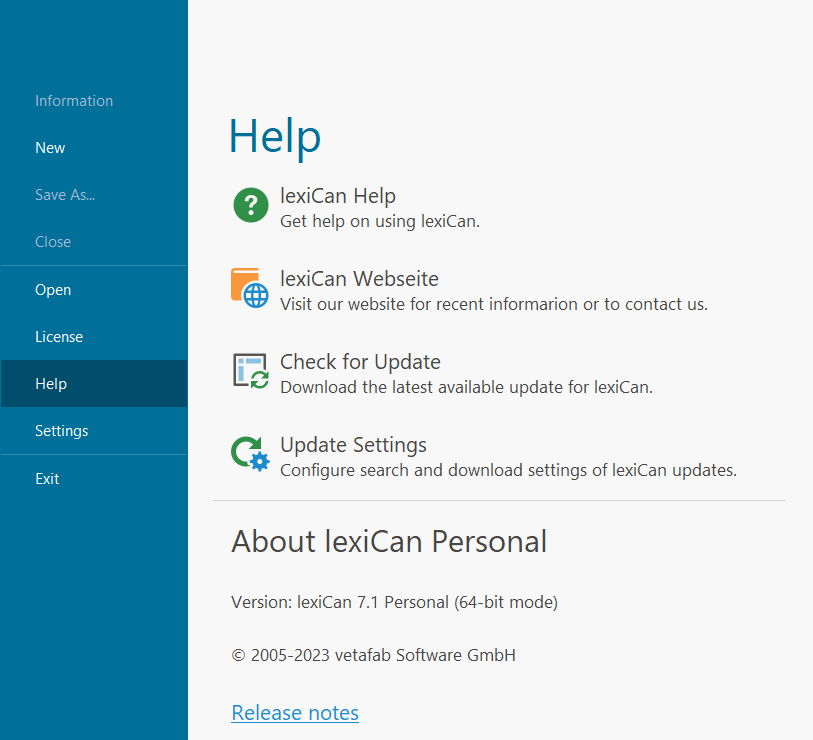Select Close in the sidebar menu
The image size is (813, 740).
pos(53,242)
